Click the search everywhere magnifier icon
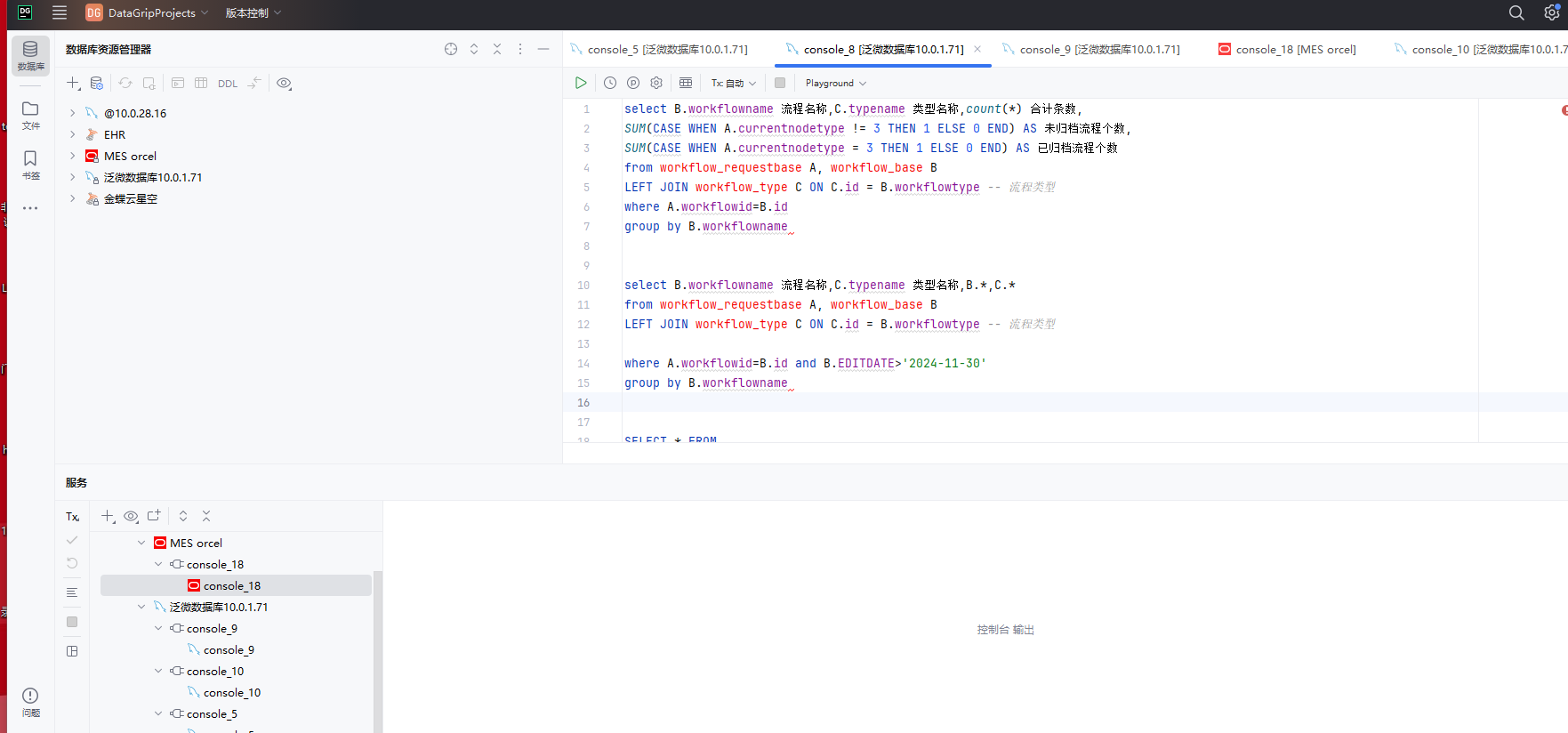 click(1516, 12)
